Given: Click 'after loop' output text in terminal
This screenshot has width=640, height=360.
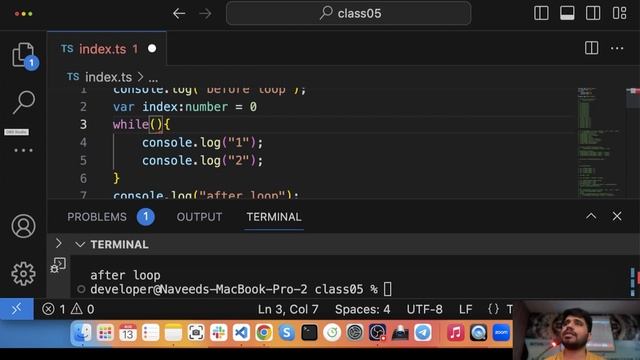Looking at the screenshot, I should point(125,275).
